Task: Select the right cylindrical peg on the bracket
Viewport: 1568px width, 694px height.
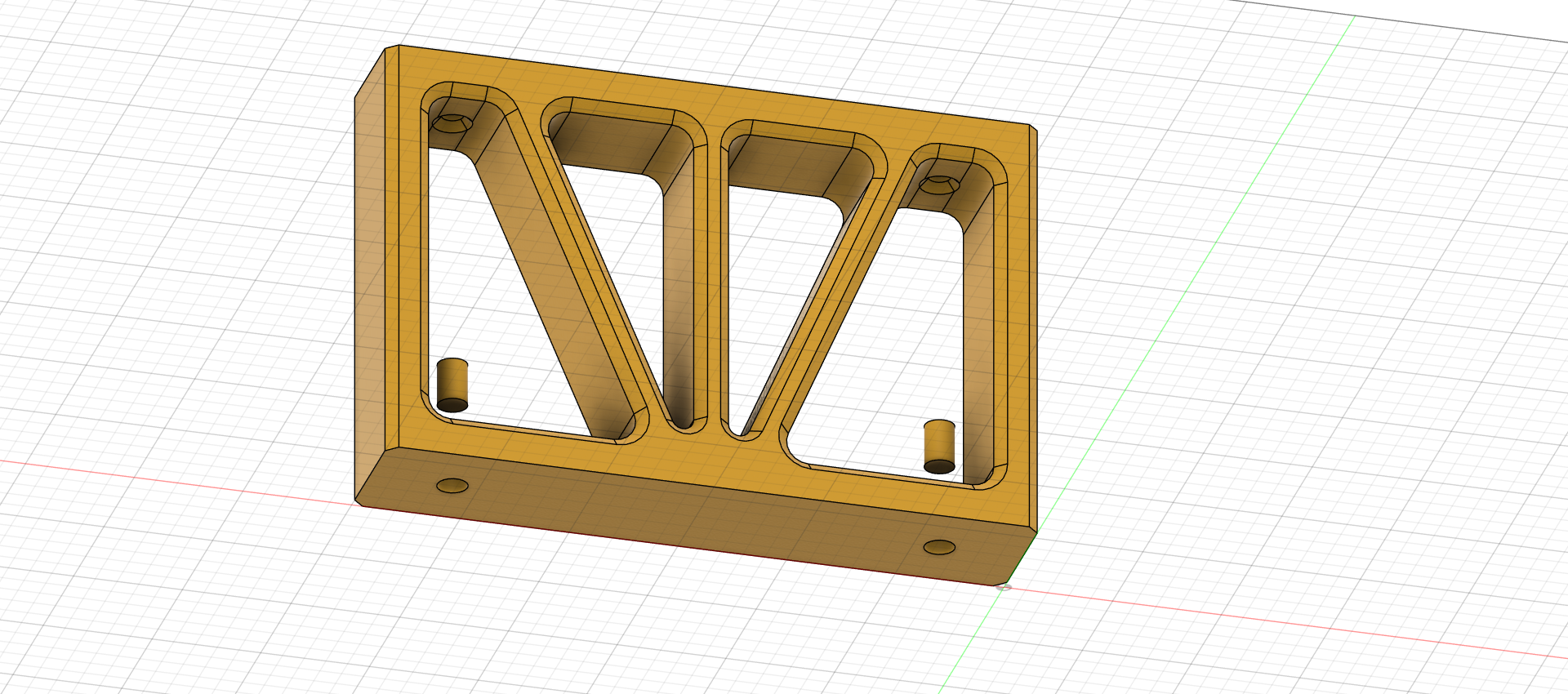Action: coord(939,447)
